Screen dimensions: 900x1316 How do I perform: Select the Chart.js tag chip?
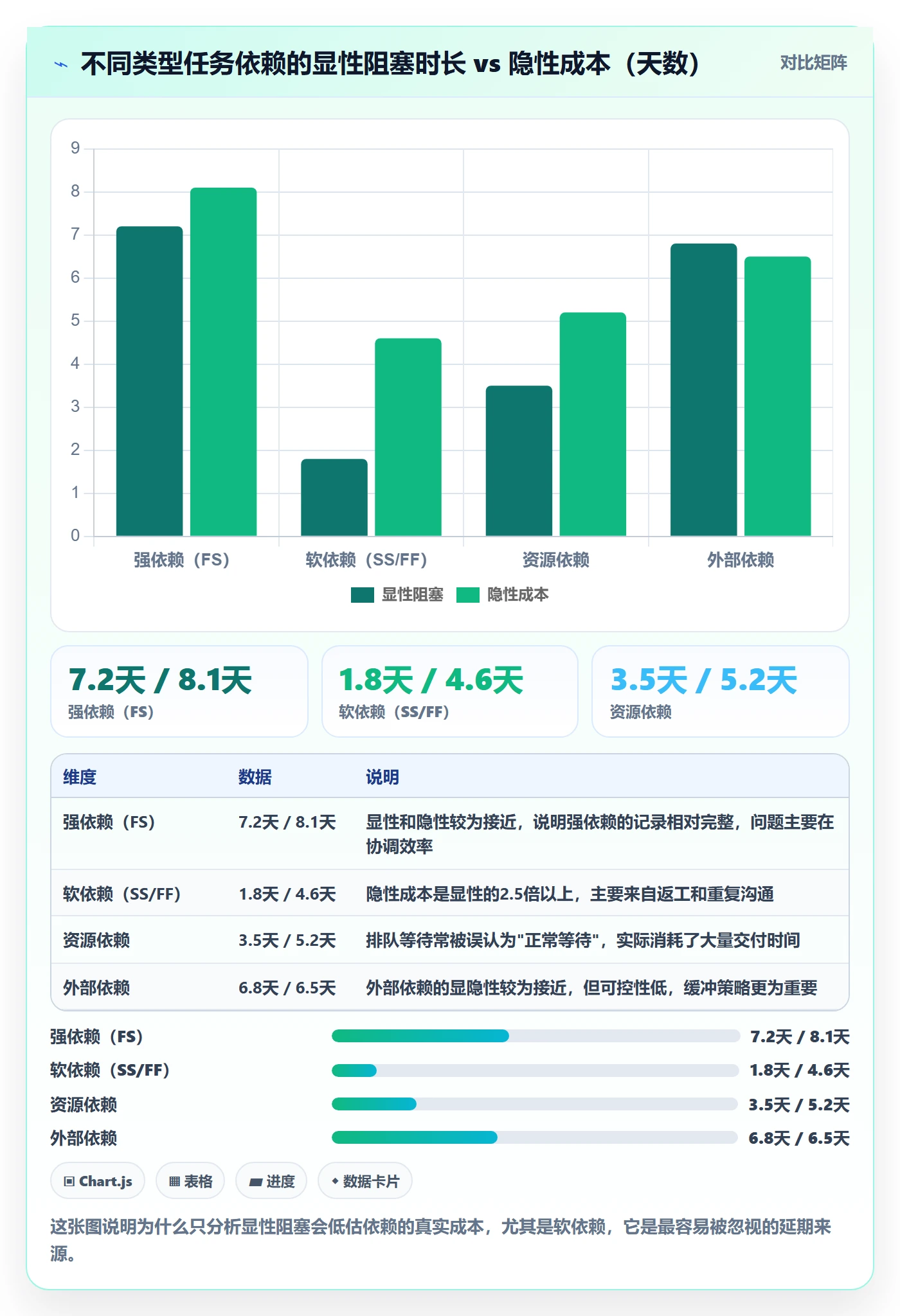pyautogui.click(x=98, y=1181)
